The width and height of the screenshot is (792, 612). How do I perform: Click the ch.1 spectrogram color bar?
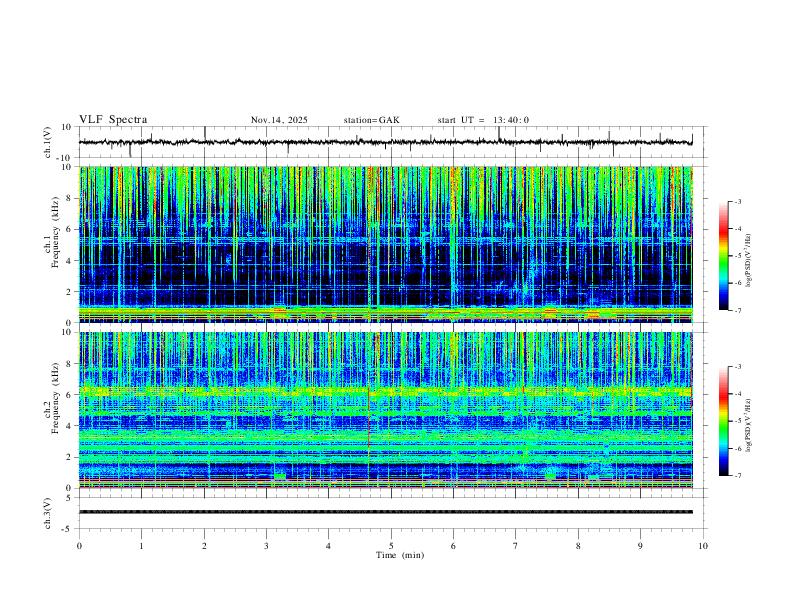tap(723, 256)
